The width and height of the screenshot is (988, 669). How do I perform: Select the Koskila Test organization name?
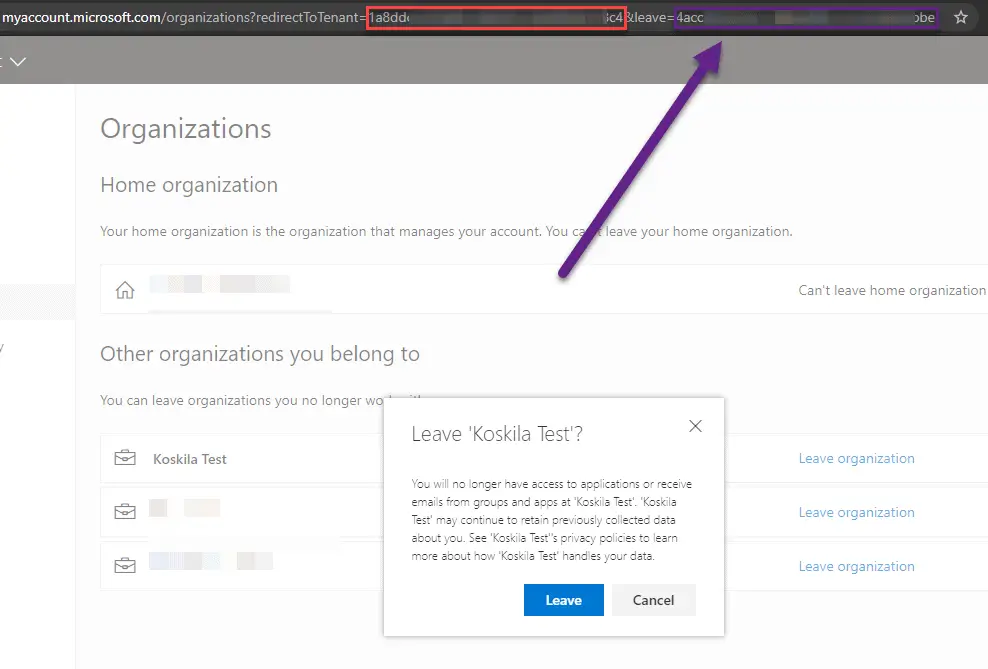(x=190, y=459)
